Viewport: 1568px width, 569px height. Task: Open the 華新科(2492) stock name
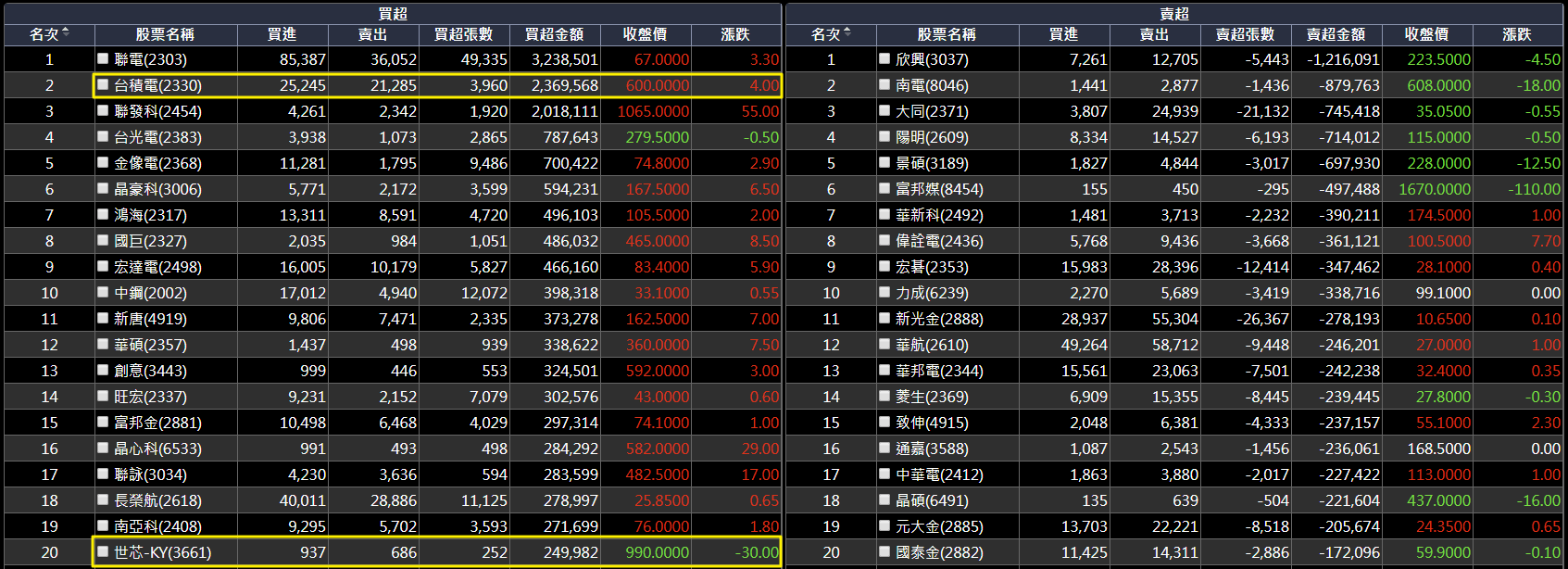tap(939, 215)
